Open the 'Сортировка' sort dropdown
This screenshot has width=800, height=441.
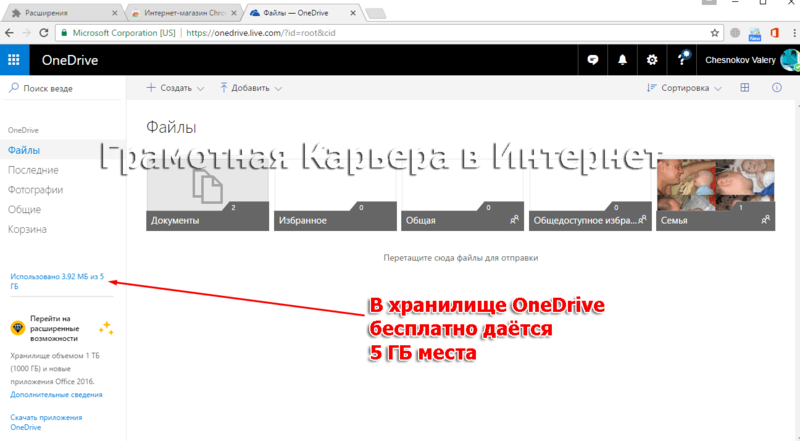coord(684,88)
